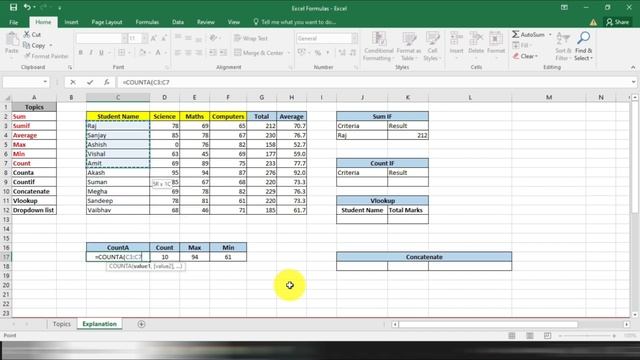
Task: Click the Undo arrow icon
Action: (x=27, y=7)
